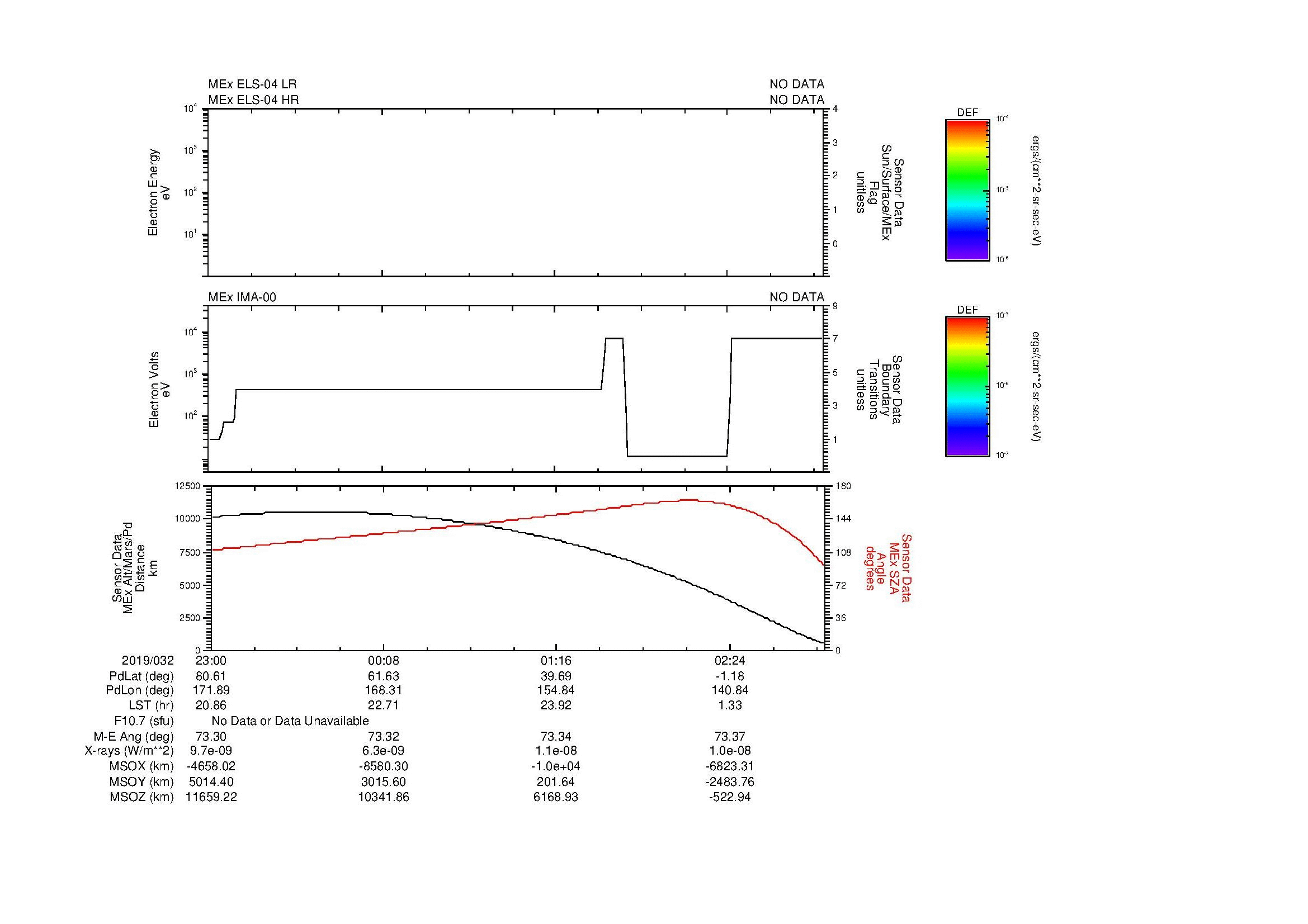This screenshot has height=924, width=1308.
Task: Click PdLon value 168.31
Action: (x=384, y=690)
